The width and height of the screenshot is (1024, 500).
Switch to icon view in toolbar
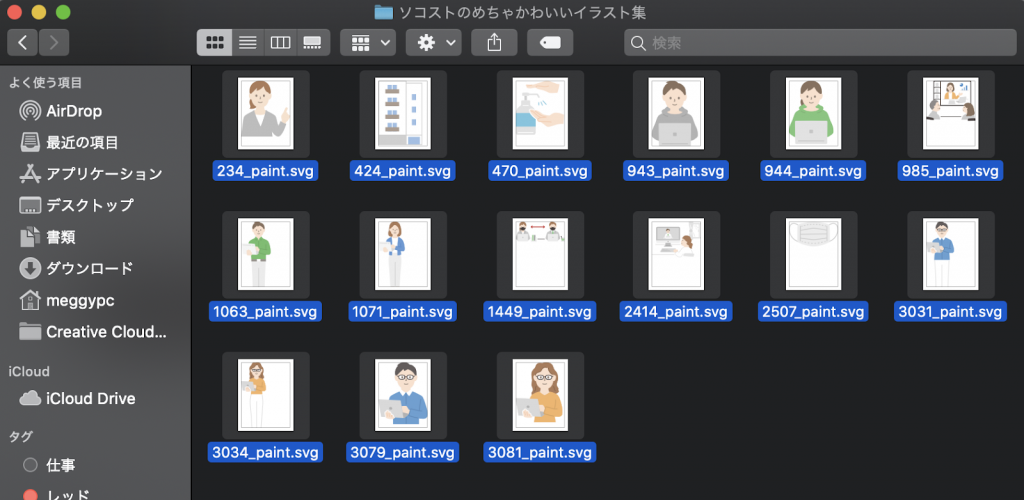[x=214, y=42]
